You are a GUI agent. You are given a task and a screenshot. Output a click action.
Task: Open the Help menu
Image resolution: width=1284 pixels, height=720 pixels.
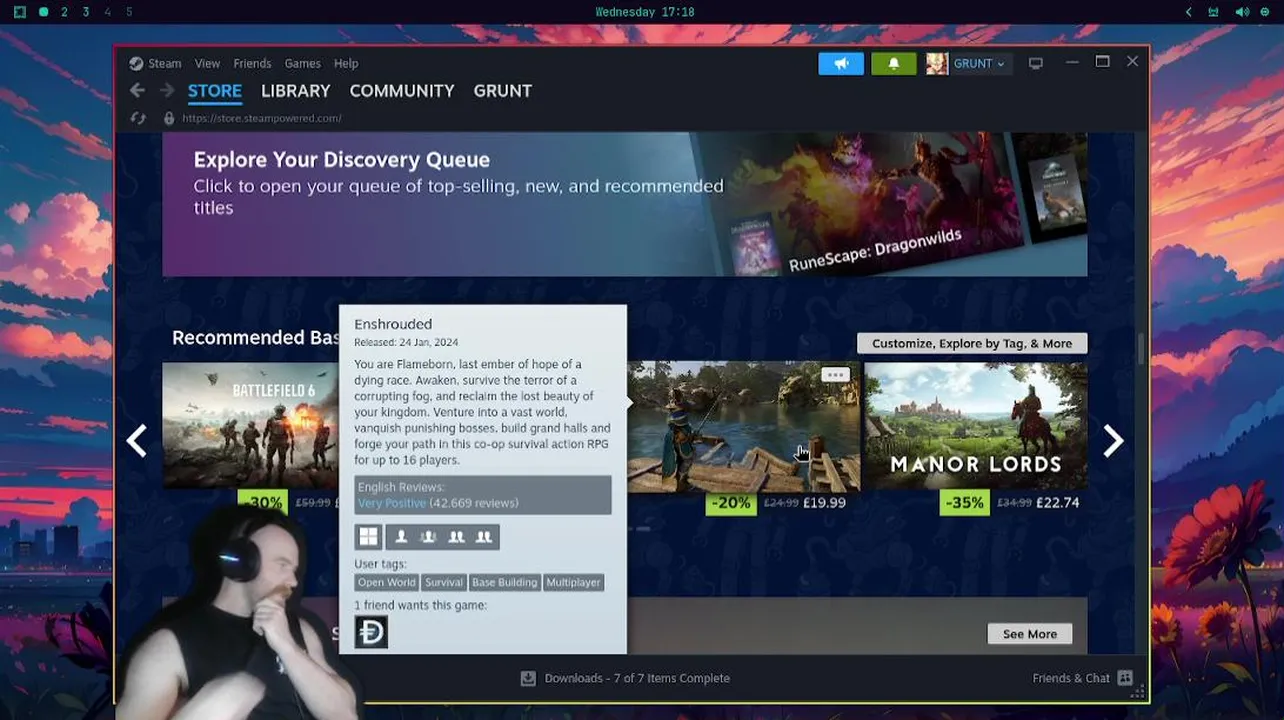346,63
